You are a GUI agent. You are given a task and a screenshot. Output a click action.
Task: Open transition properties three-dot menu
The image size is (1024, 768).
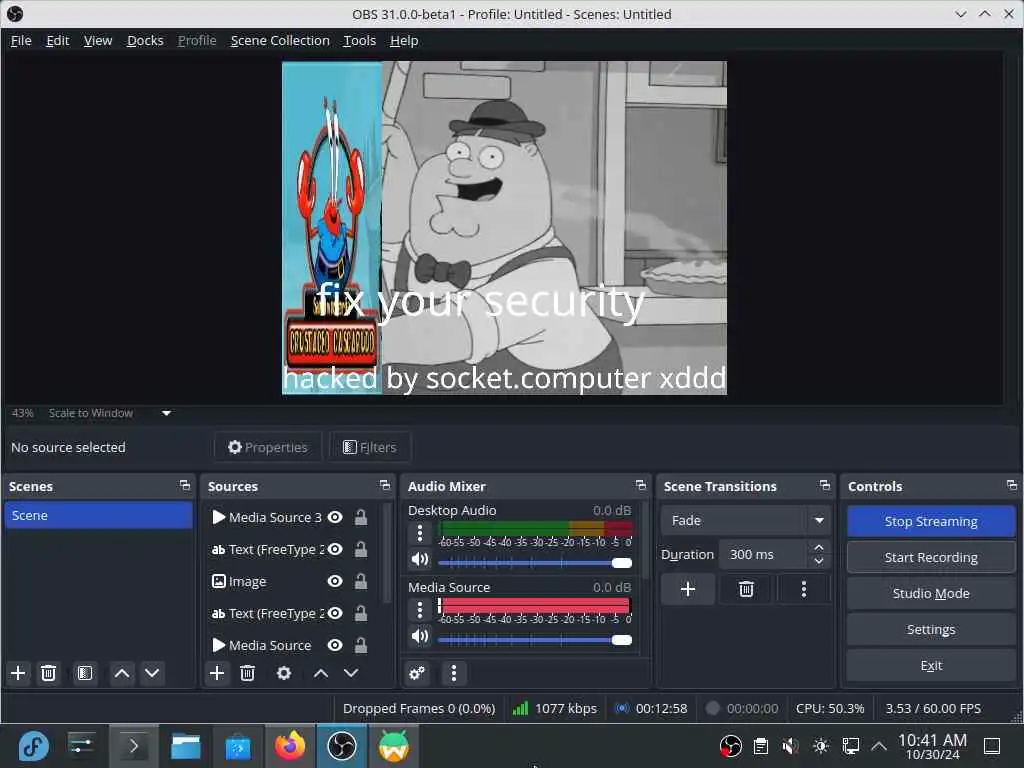click(804, 590)
